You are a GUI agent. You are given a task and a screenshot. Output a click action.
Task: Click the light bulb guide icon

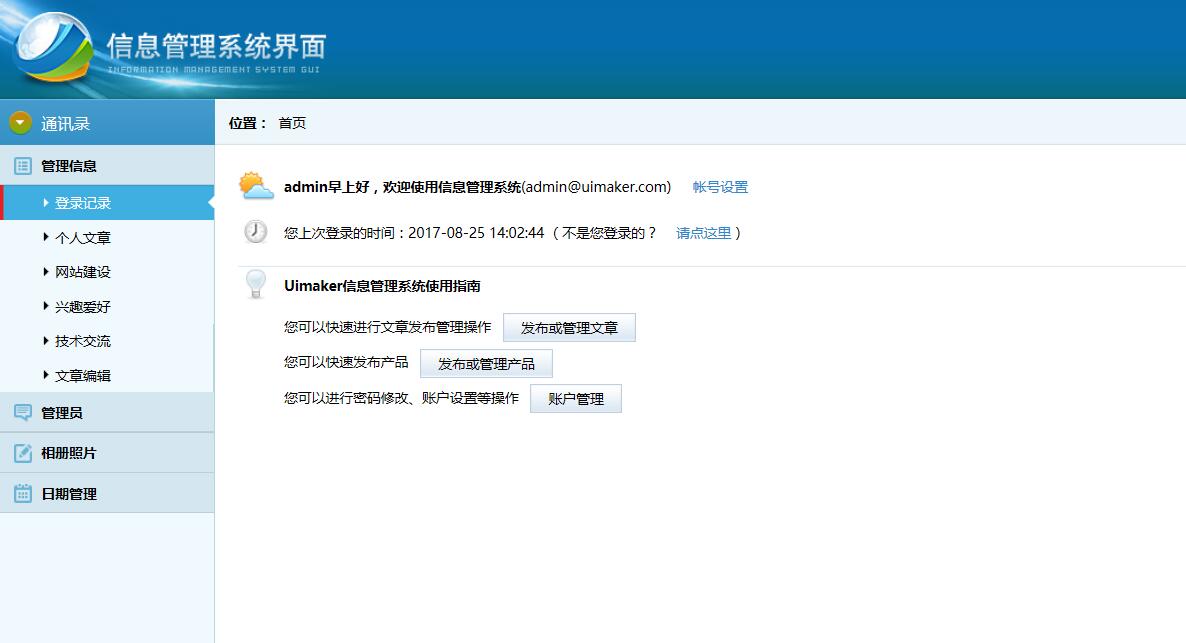255,285
